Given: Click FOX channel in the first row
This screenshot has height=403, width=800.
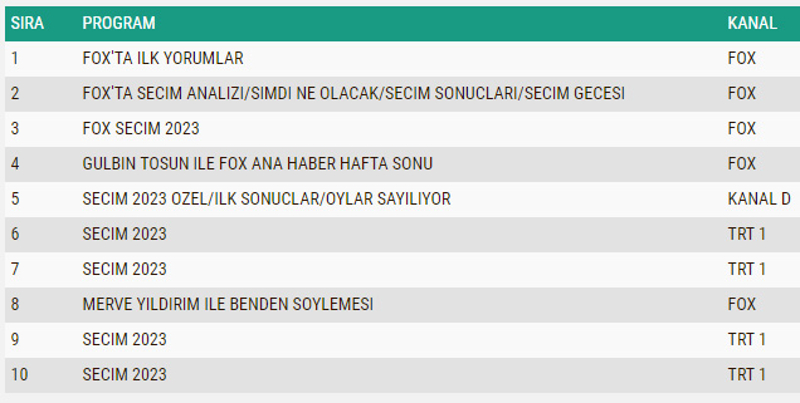Looking at the screenshot, I should pos(742,58).
